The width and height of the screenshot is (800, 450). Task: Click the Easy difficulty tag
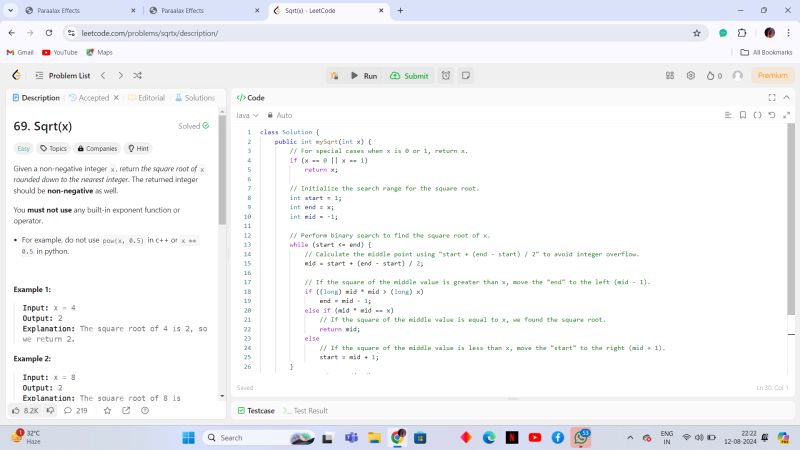pyautogui.click(x=23, y=148)
